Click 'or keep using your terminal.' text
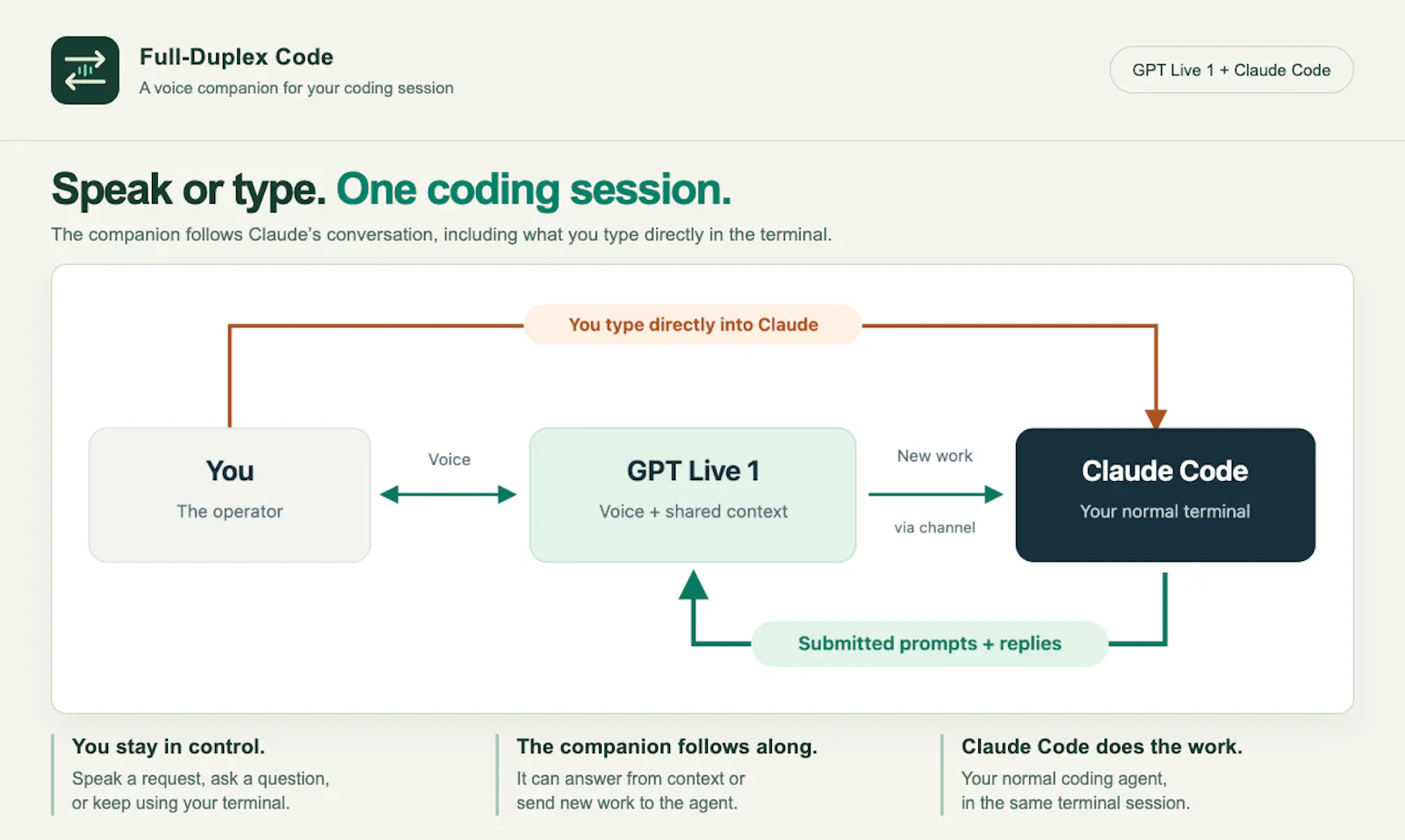This screenshot has width=1405, height=840. pos(181,803)
